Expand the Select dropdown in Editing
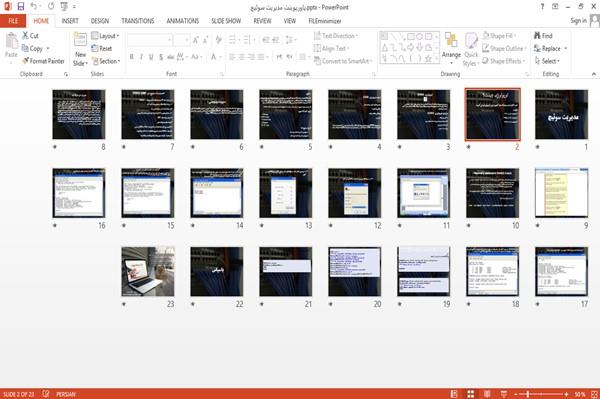600x399 pixels. 547,61
